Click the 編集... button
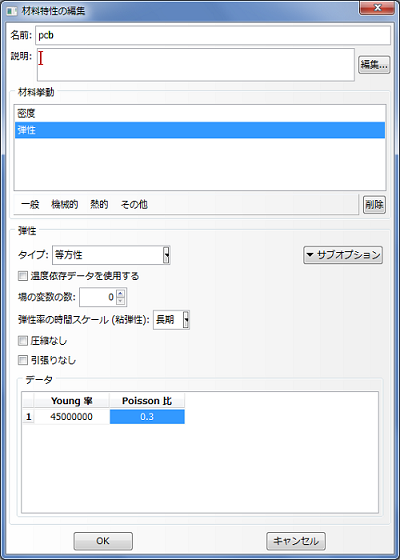The height and width of the screenshot is (560, 400). [x=374, y=65]
